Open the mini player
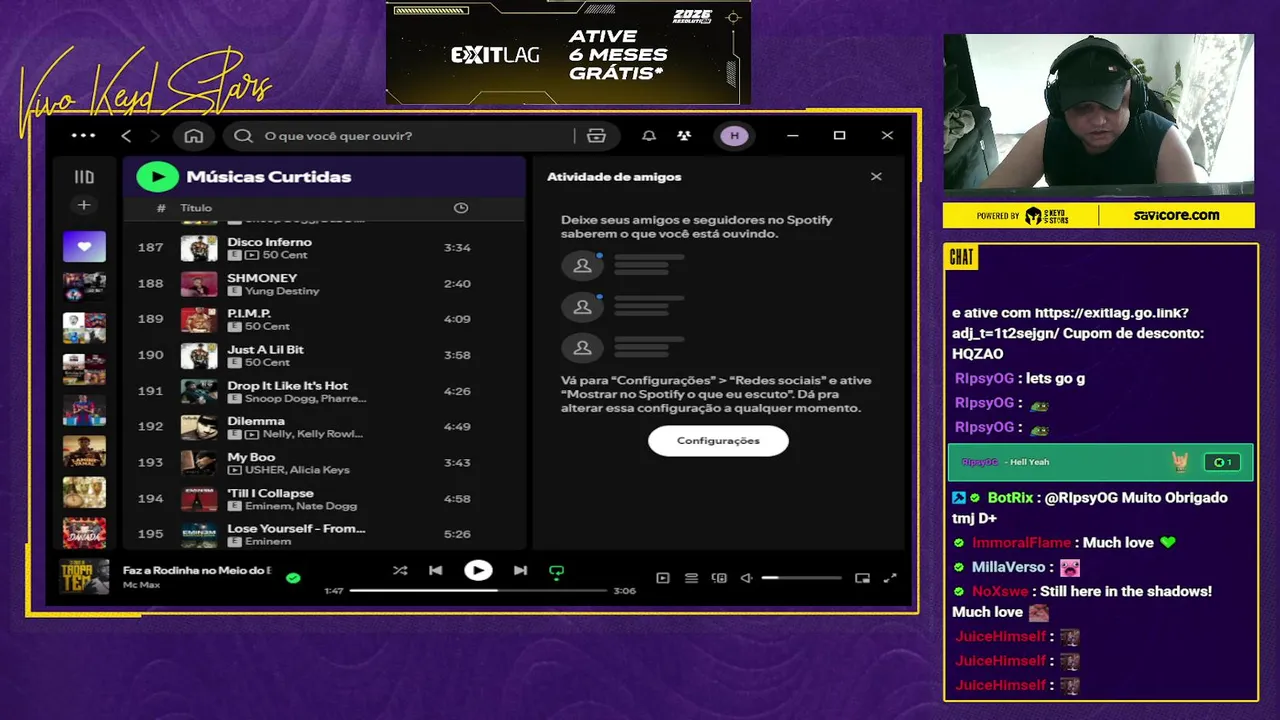Image resolution: width=1280 pixels, height=720 pixels. pyautogui.click(x=862, y=578)
